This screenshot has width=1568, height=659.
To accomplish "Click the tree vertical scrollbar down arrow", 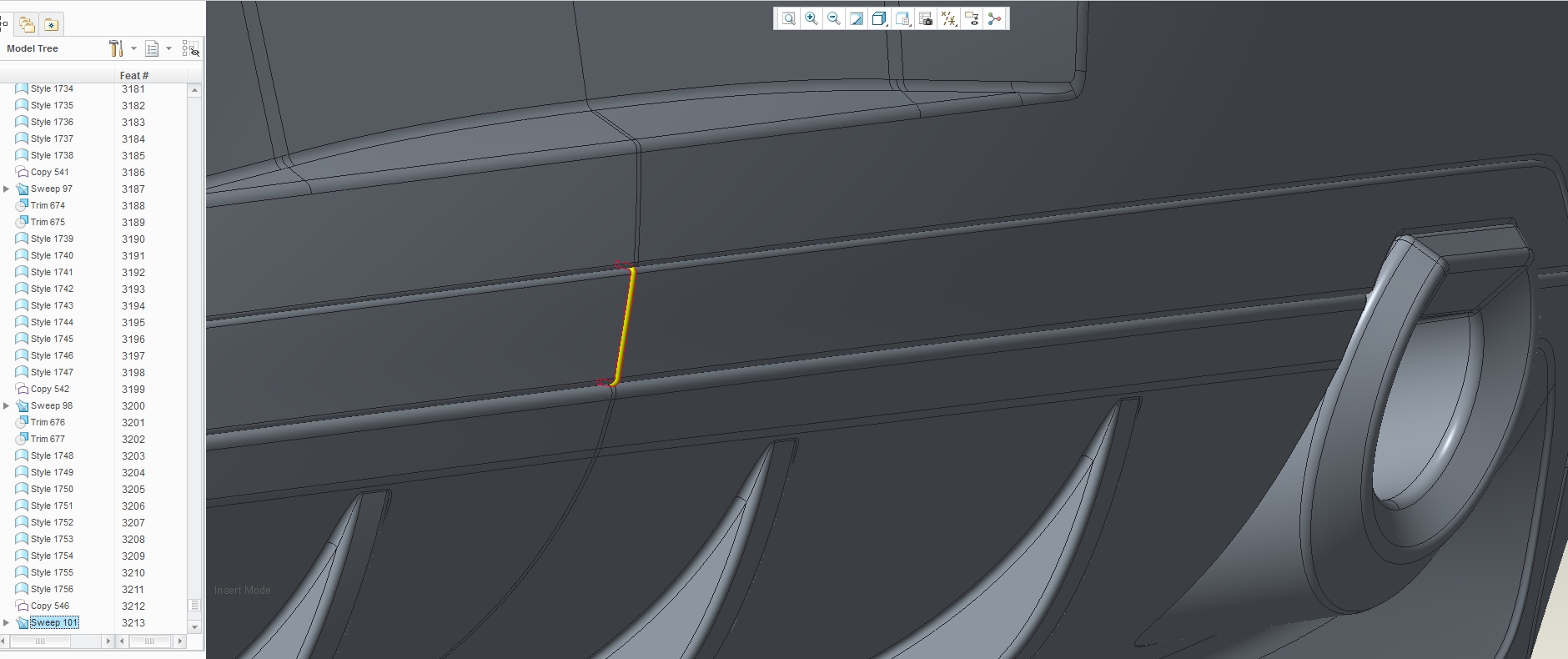I will pyautogui.click(x=194, y=626).
